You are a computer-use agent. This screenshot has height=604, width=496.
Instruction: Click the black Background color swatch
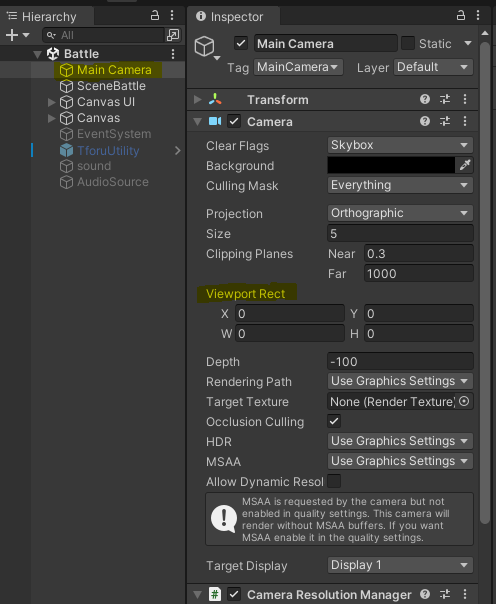[391, 165]
